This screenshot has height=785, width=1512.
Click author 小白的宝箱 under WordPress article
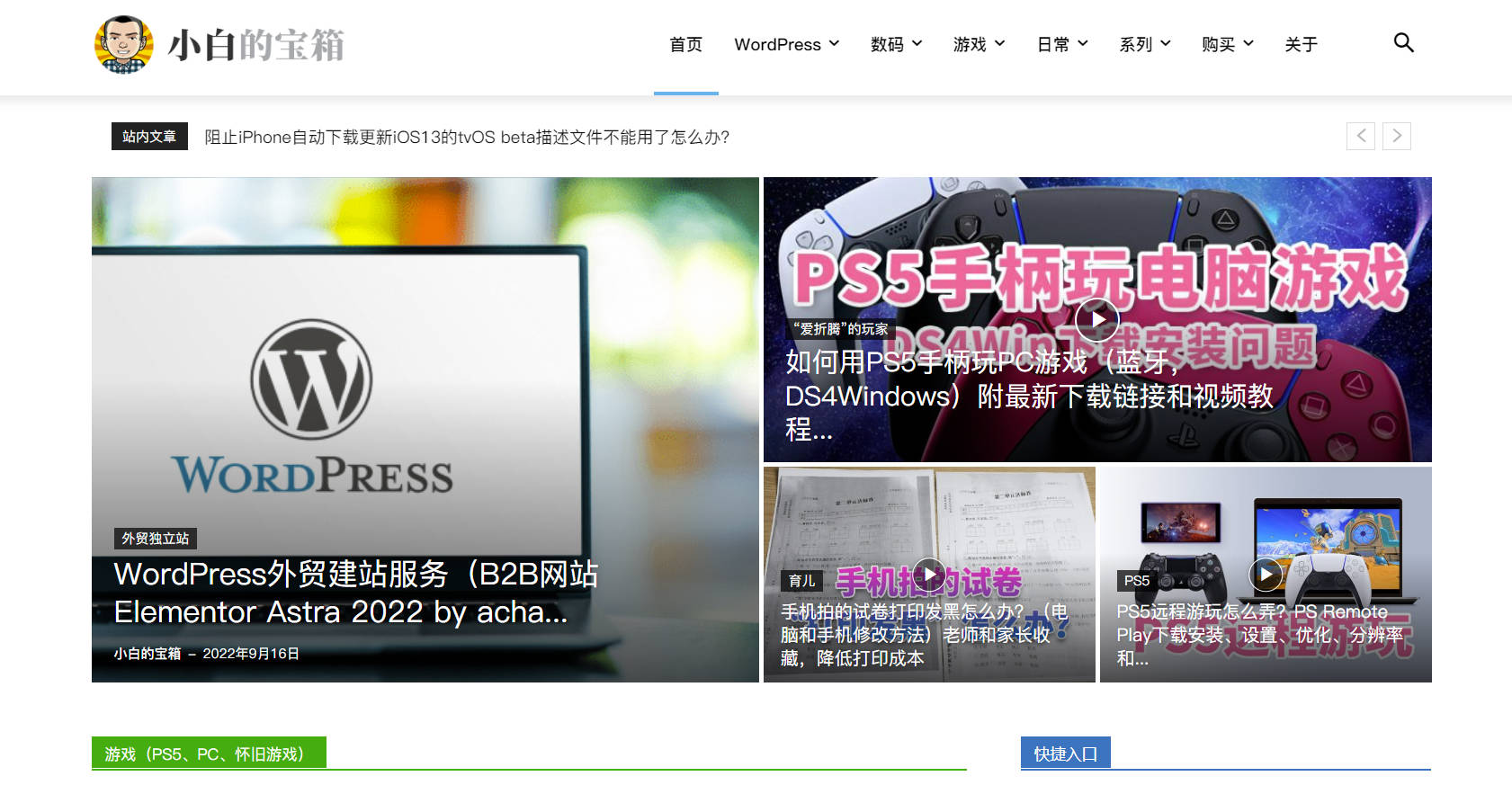coord(147,654)
